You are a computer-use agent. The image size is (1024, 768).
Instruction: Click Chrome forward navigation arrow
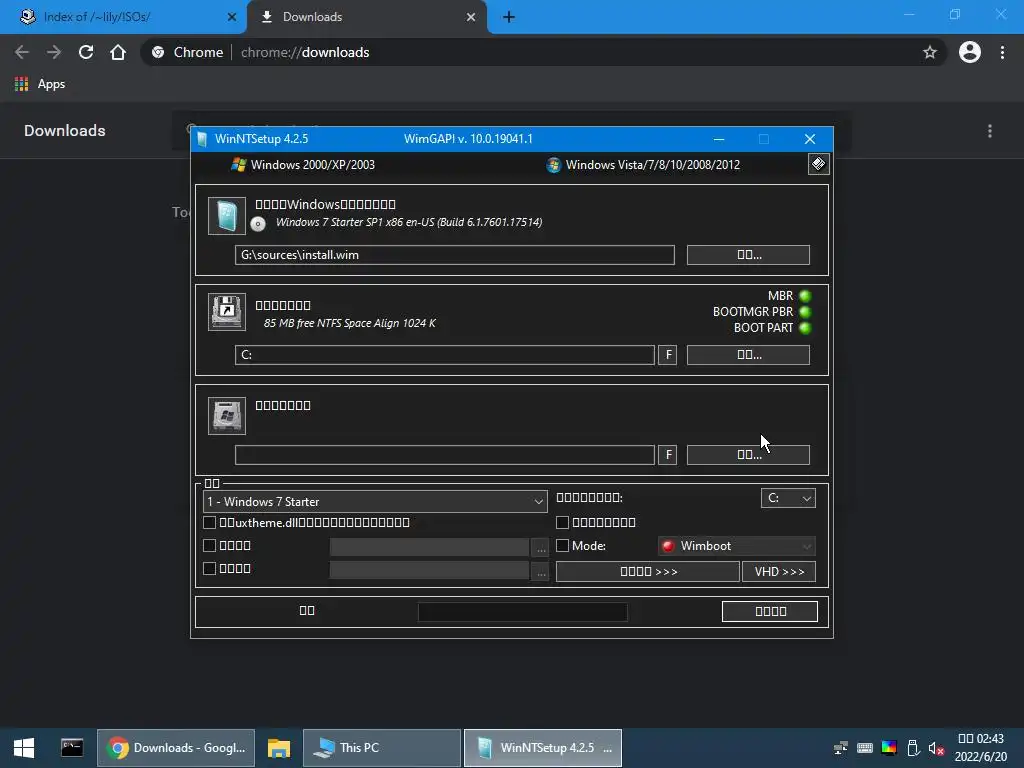point(54,52)
